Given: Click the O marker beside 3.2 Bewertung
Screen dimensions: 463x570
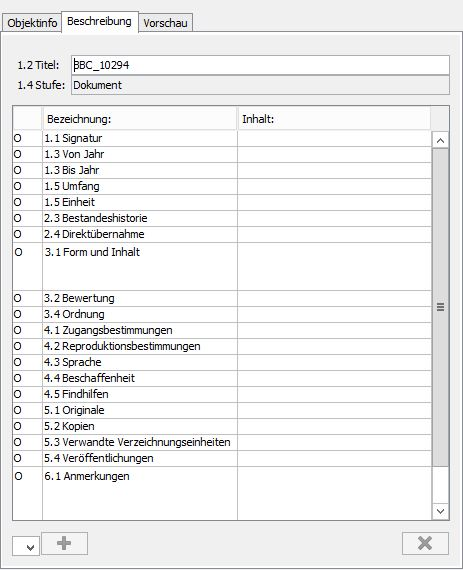Looking at the screenshot, I should click(x=17, y=298).
